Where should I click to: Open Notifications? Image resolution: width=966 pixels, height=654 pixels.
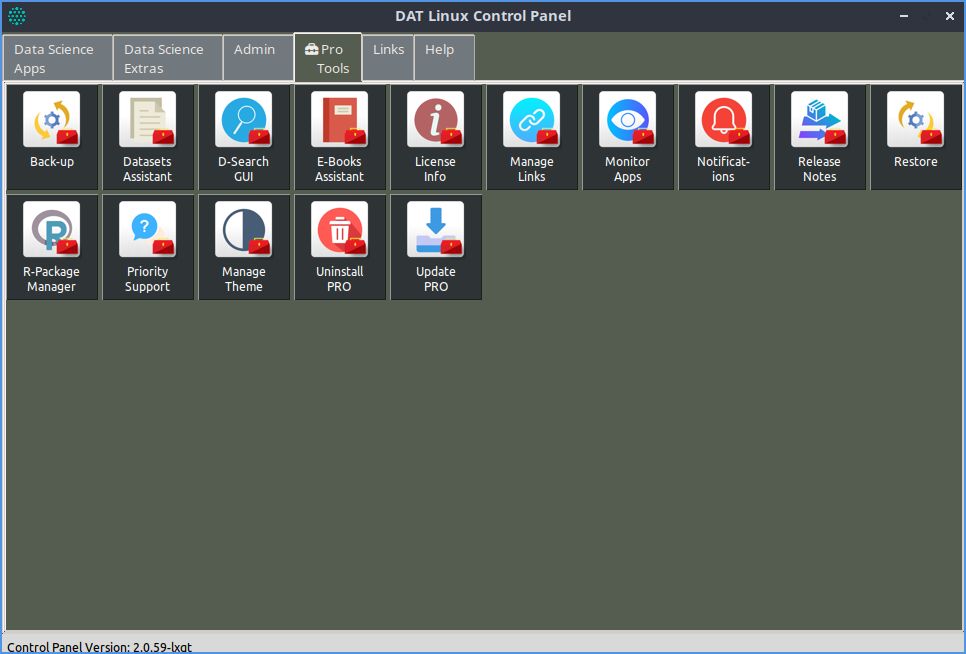[724, 137]
